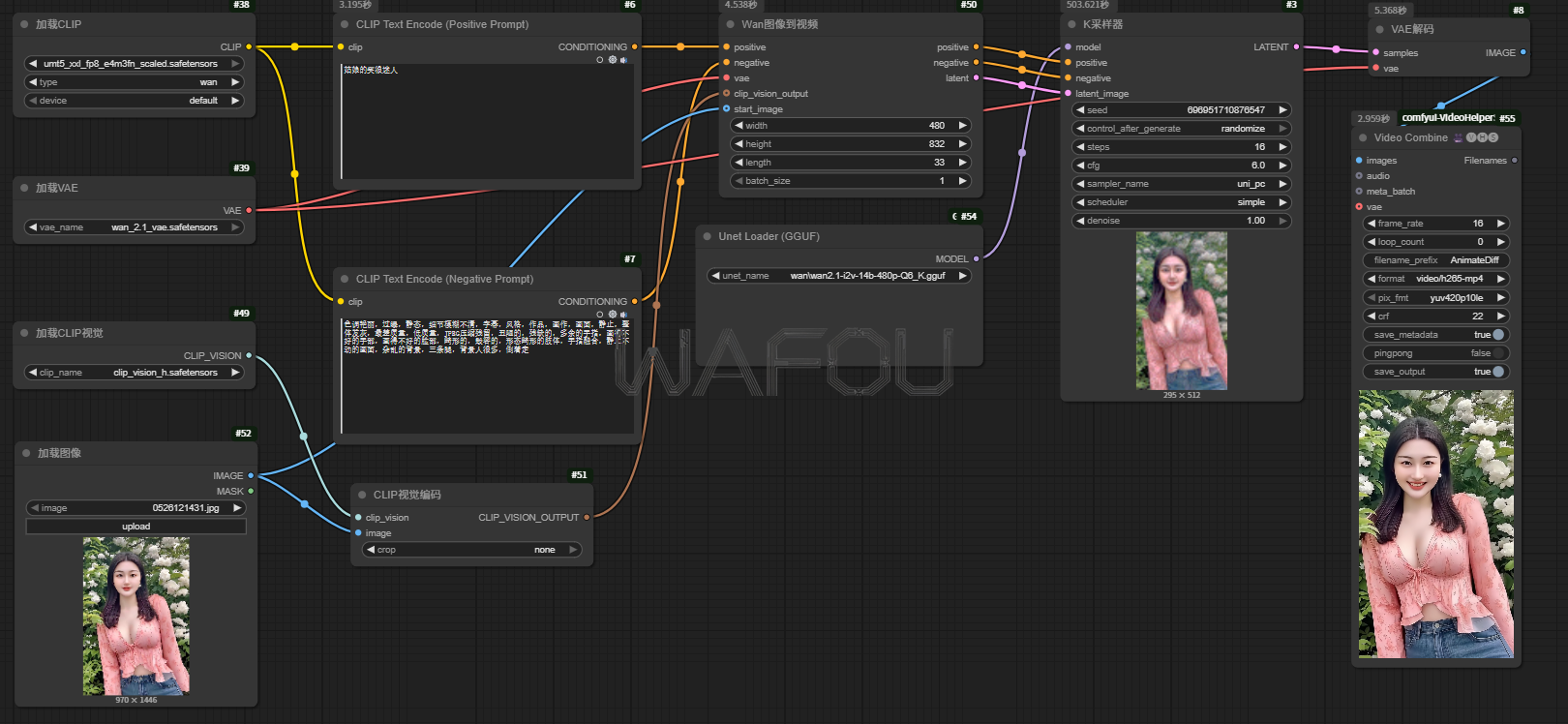
Task: Decrease crf value with left arrow
Action: pyautogui.click(x=1372, y=317)
